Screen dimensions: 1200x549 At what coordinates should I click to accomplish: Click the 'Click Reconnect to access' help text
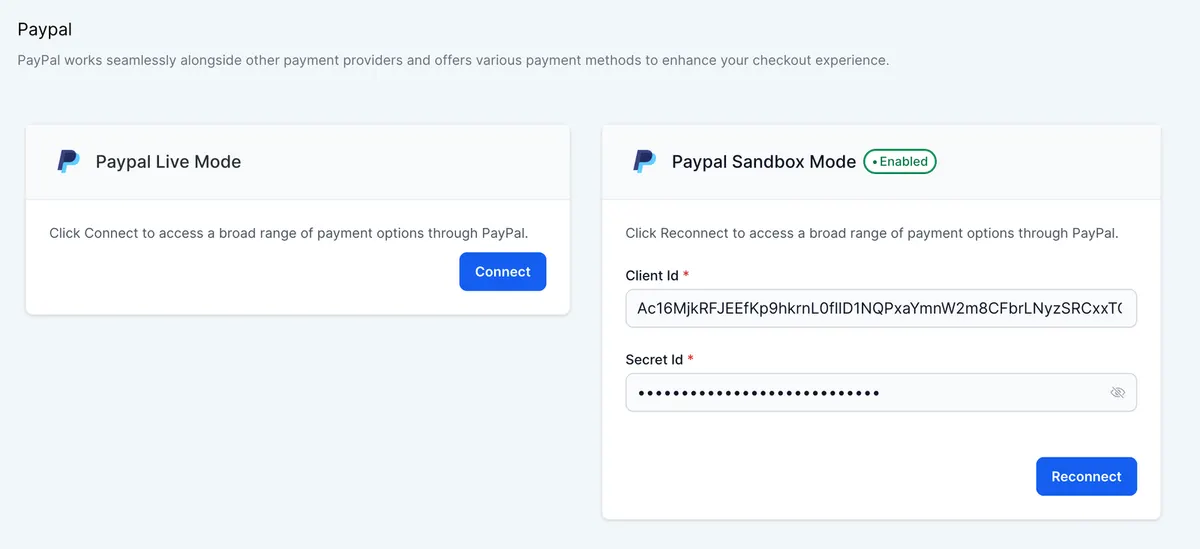click(872, 233)
